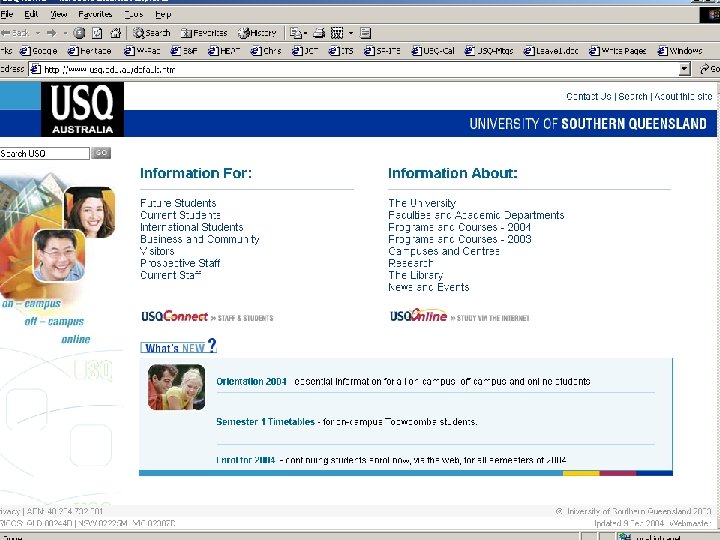This screenshot has width=720, height=540.
Task: Open the Current Students link
Action: 180,215
